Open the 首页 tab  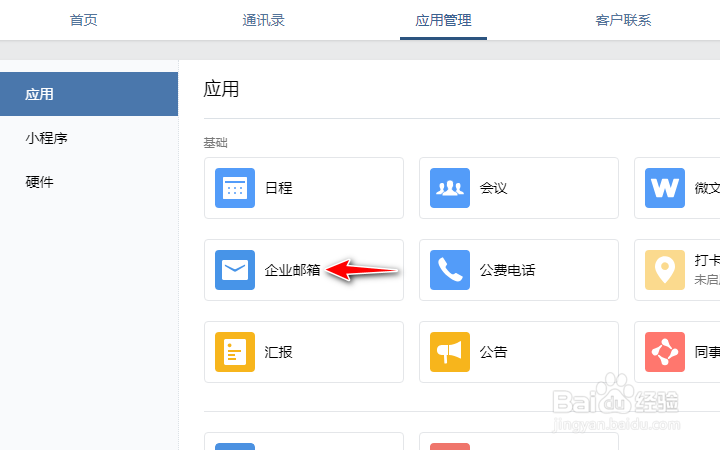point(83,20)
